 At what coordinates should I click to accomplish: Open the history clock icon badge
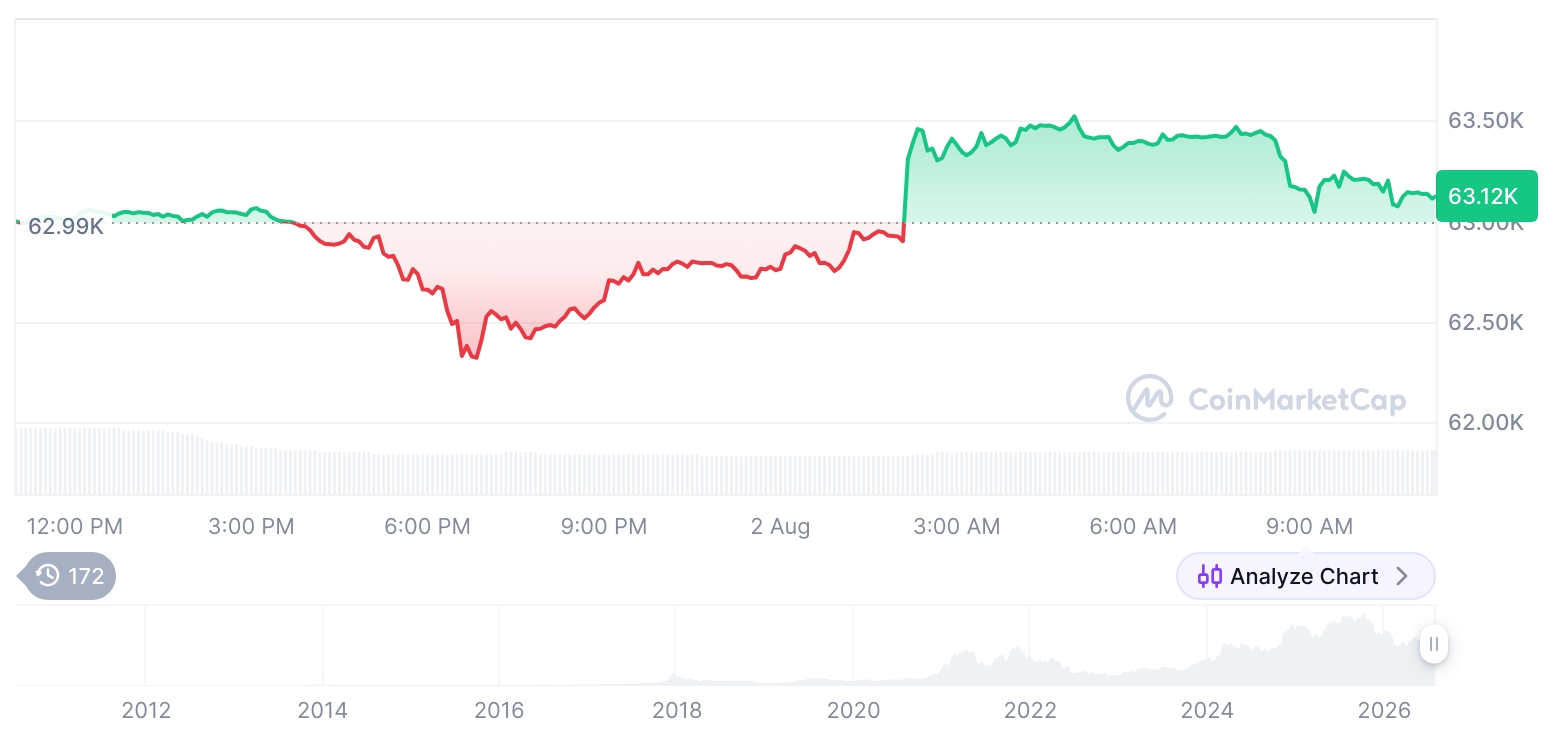pos(47,576)
